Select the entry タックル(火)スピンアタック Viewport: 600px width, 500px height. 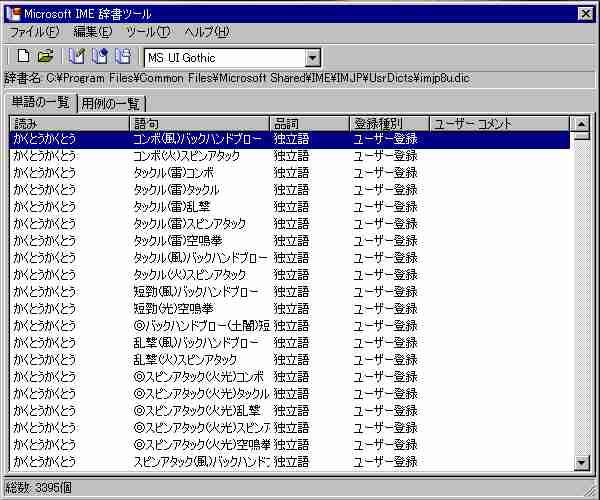tap(290, 275)
